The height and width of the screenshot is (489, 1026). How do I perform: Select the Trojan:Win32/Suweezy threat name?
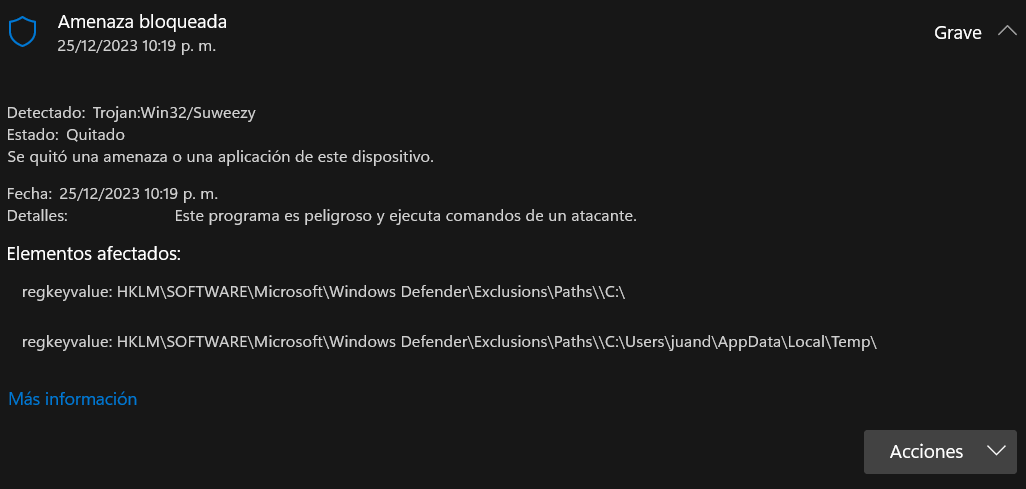pos(174,113)
